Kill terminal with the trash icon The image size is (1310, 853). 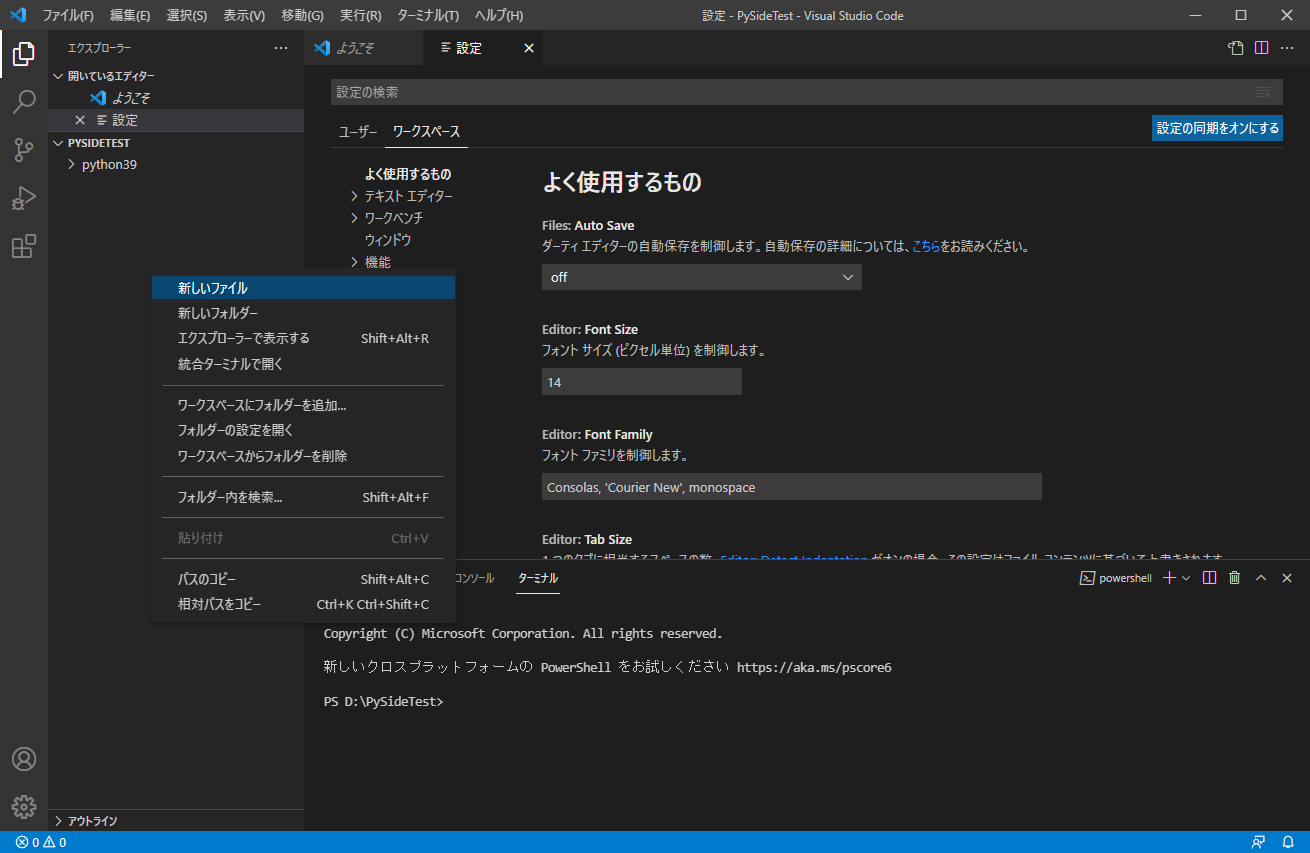[x=1235, y=578]
